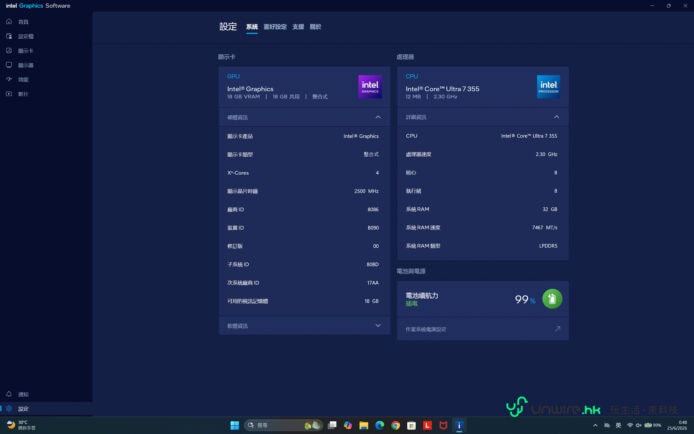
Task: Open the Games section (second sidebar item)
Action: (x=20, y=36)
